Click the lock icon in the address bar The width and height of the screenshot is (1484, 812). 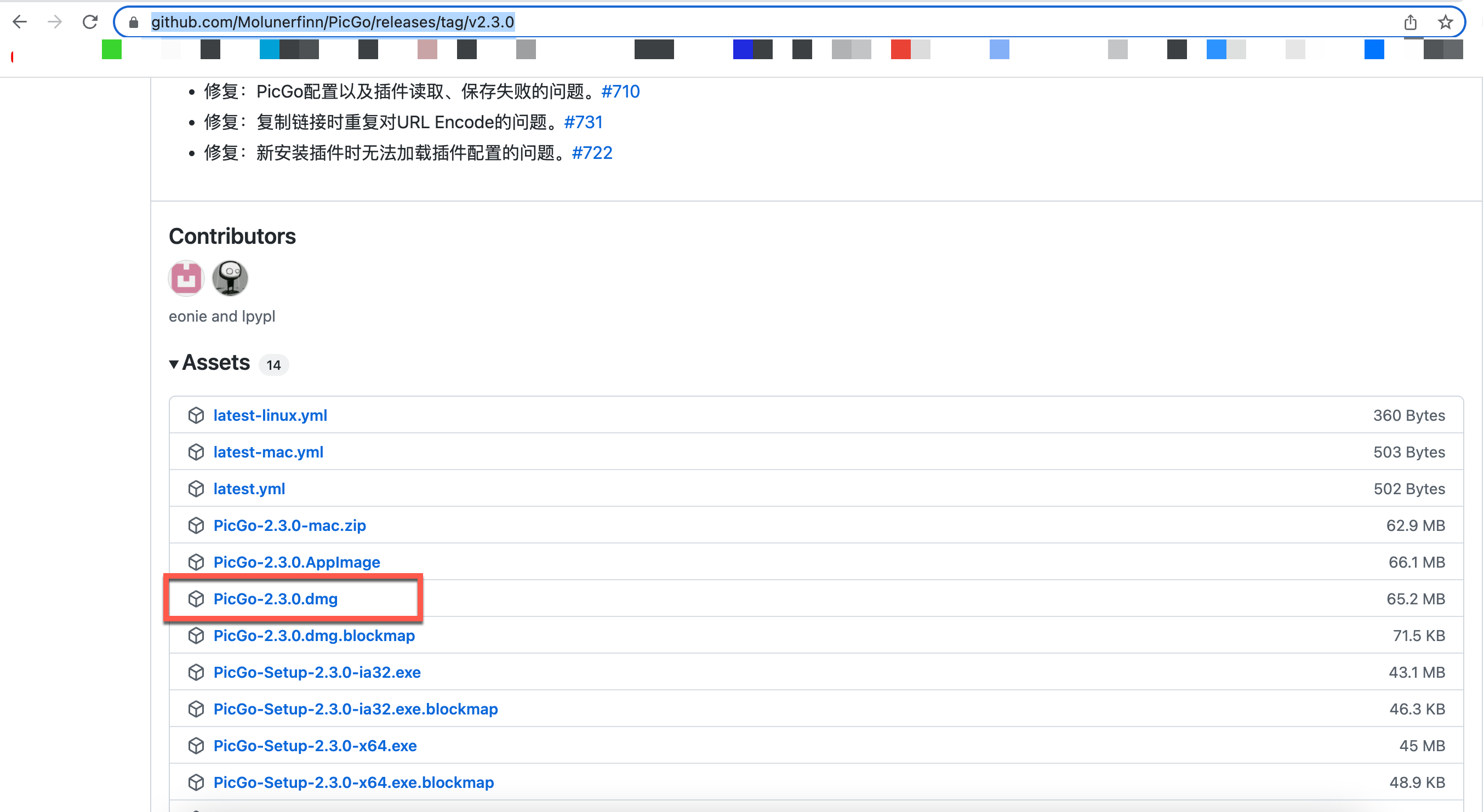point(134,22)
